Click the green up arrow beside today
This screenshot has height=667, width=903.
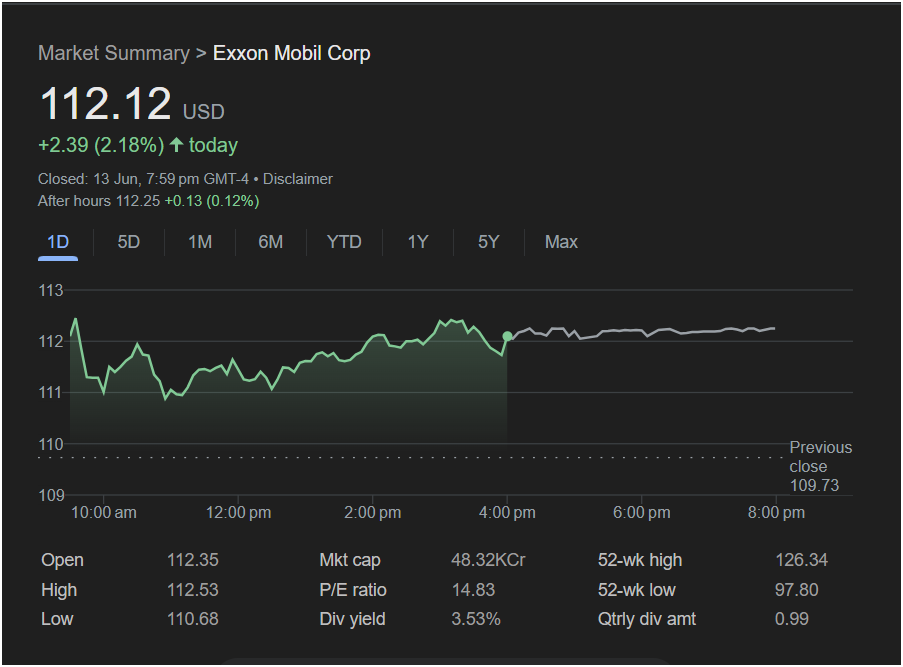tap(177, 145)
